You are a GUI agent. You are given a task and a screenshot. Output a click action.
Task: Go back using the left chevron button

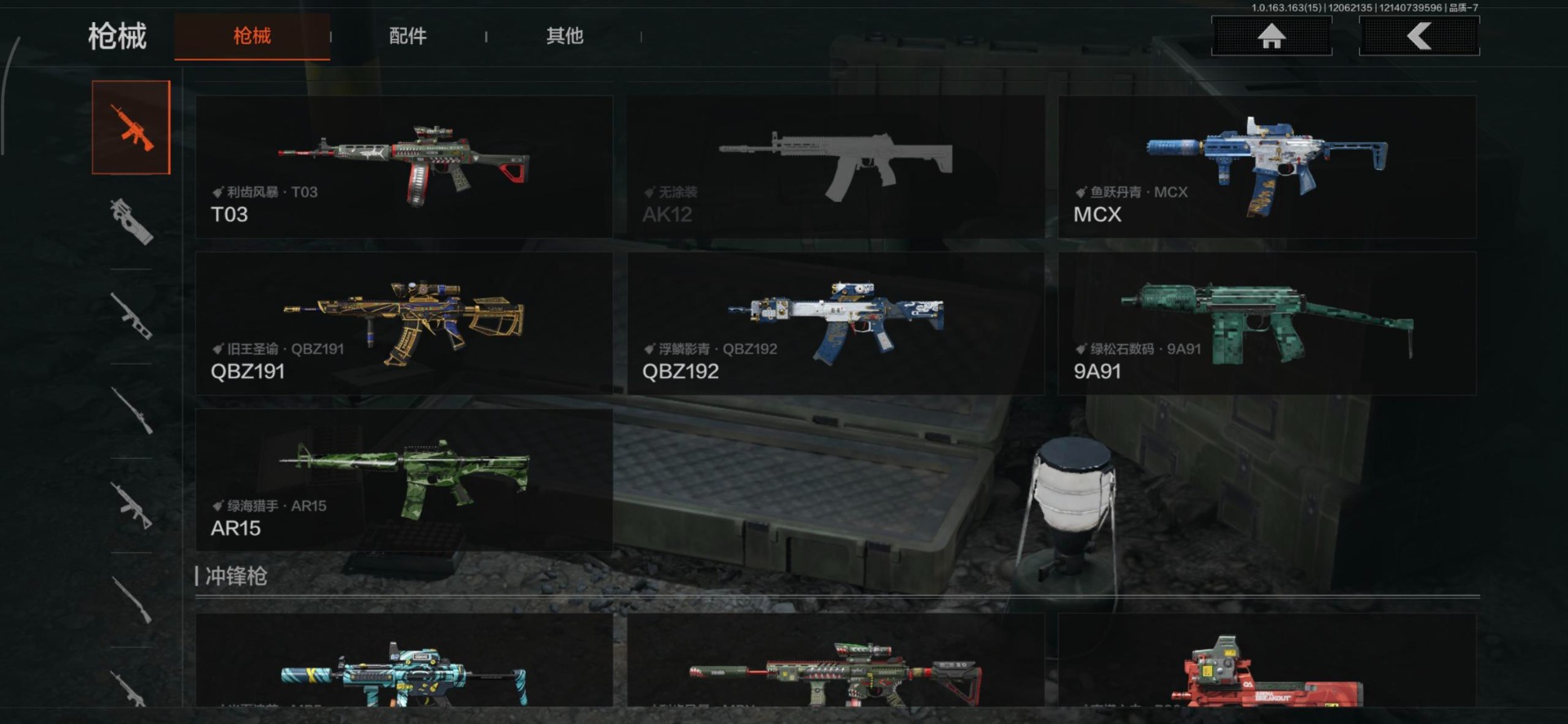click(1419, 36)
